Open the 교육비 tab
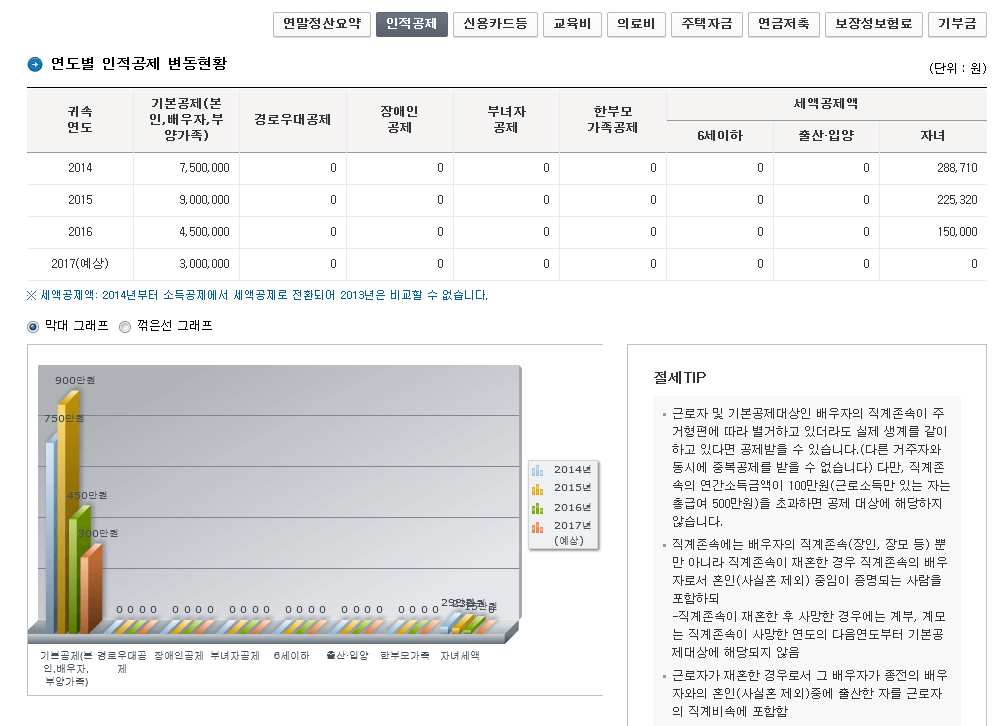This screenshot has width=1001, height=726. coord(572,24)
